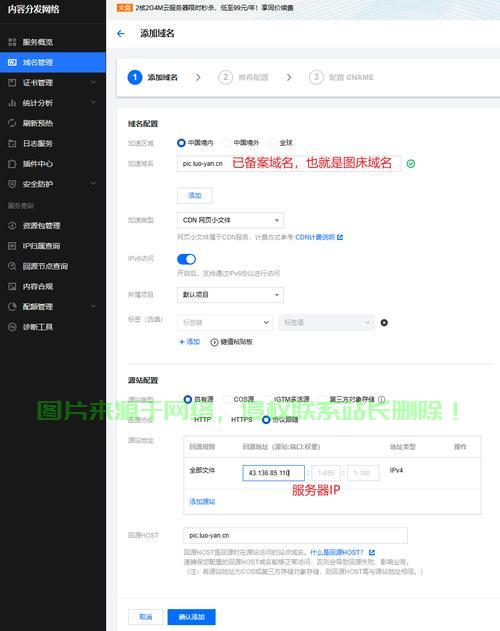Select 域名管理 in the sidebar
Screen dimensions: 500x631
tap(53, 62)
